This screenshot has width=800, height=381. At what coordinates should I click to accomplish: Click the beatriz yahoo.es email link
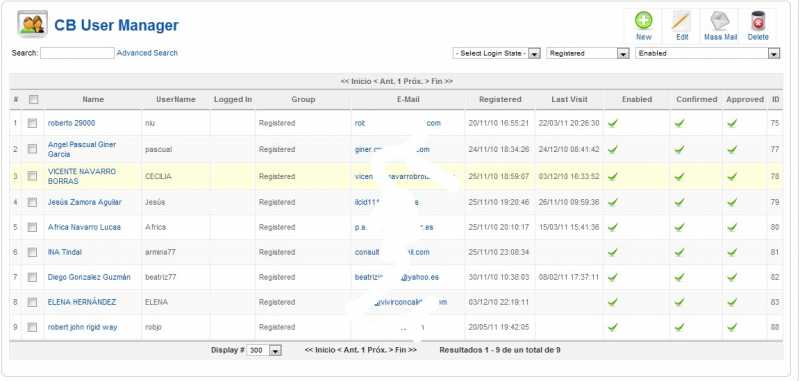click(x=396, y=277)
